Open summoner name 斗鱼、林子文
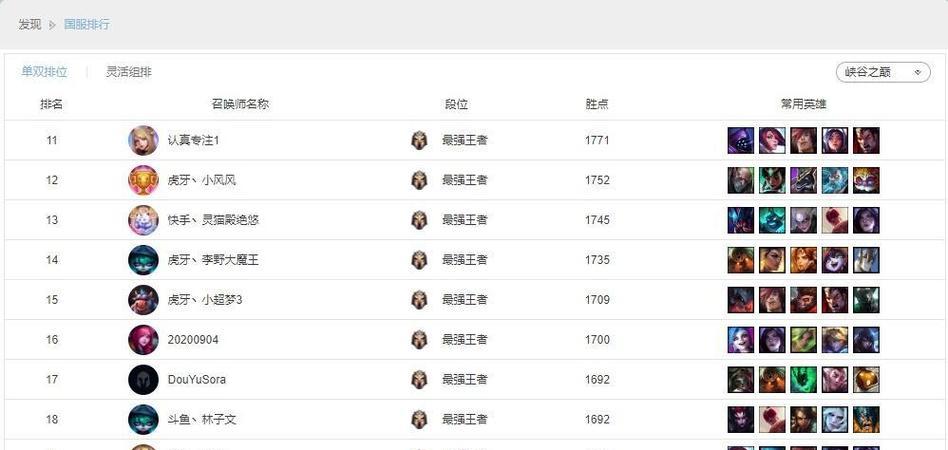This screenshot has width=948, height=450. coord(202,420)
